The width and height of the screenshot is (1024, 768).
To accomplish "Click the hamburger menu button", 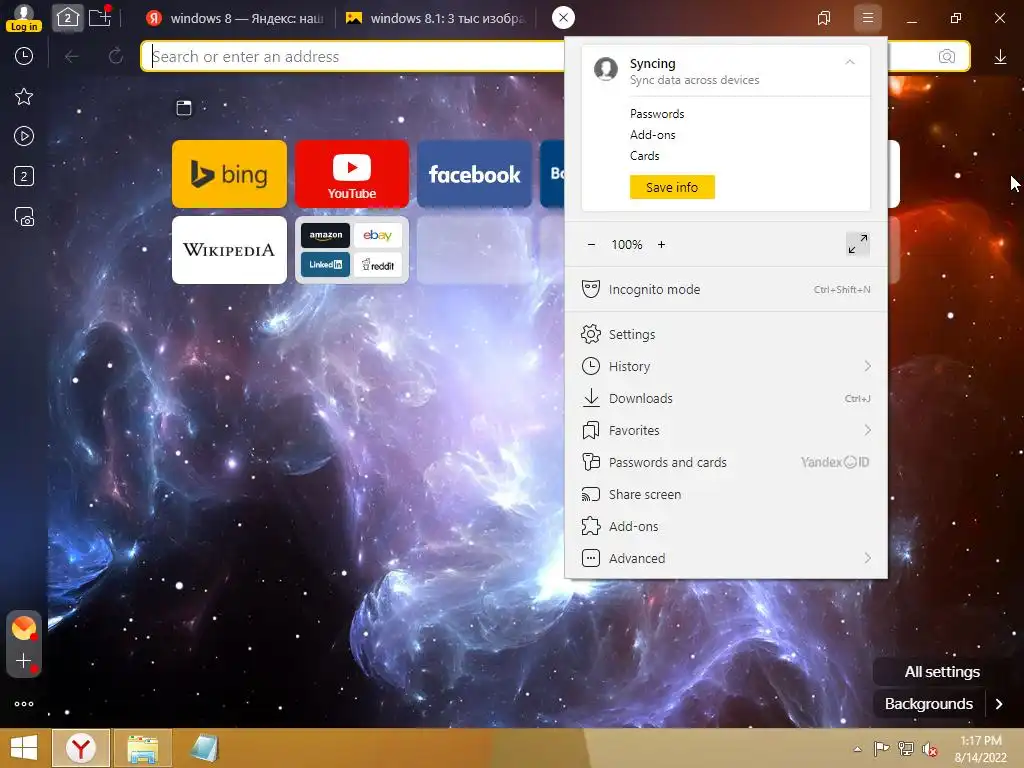I will click(867, 18).
